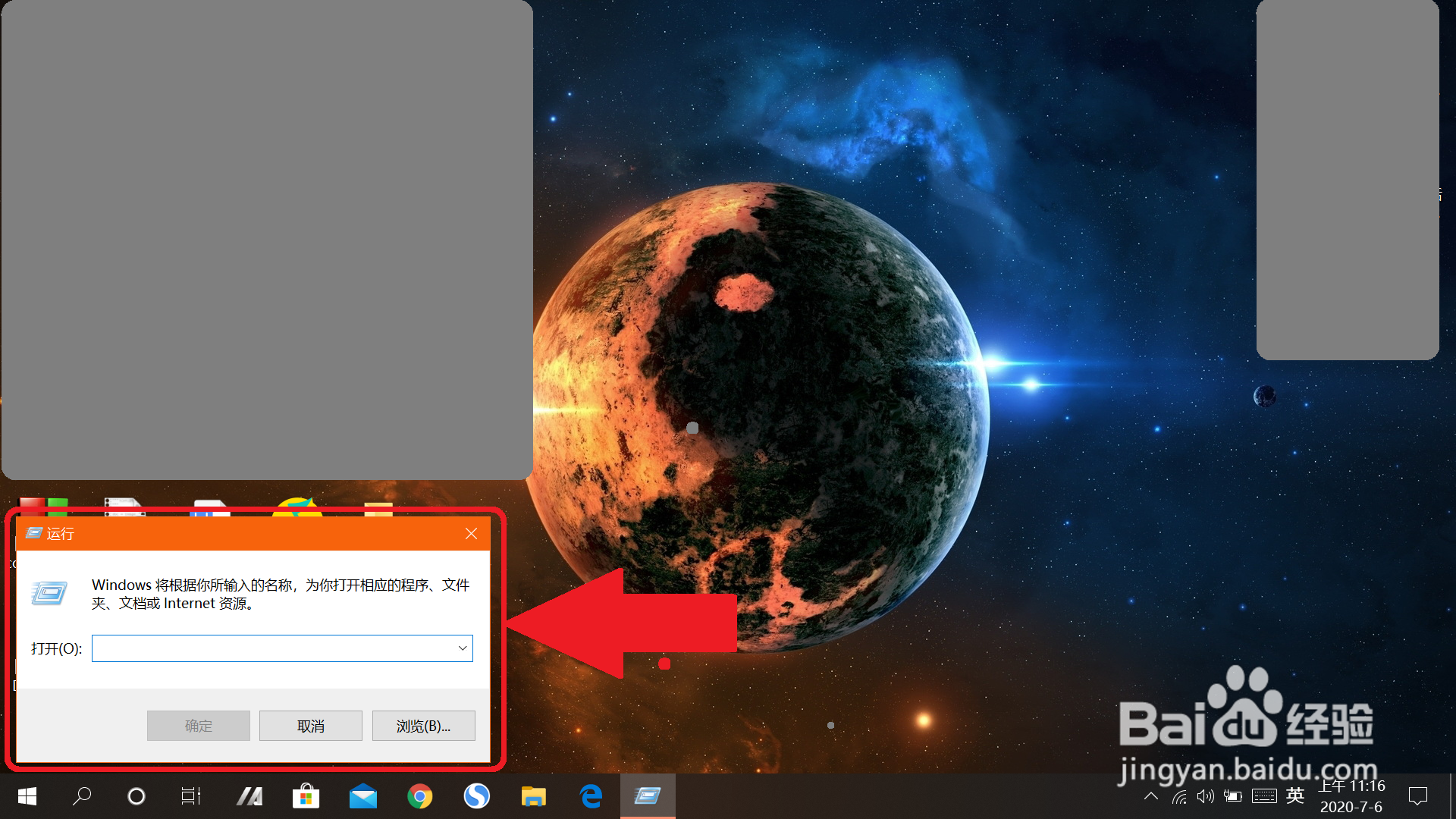Launch Microsoft Edge from taskbar
The width and height of the screenshot is (1456, 819).
coord(591,796)
